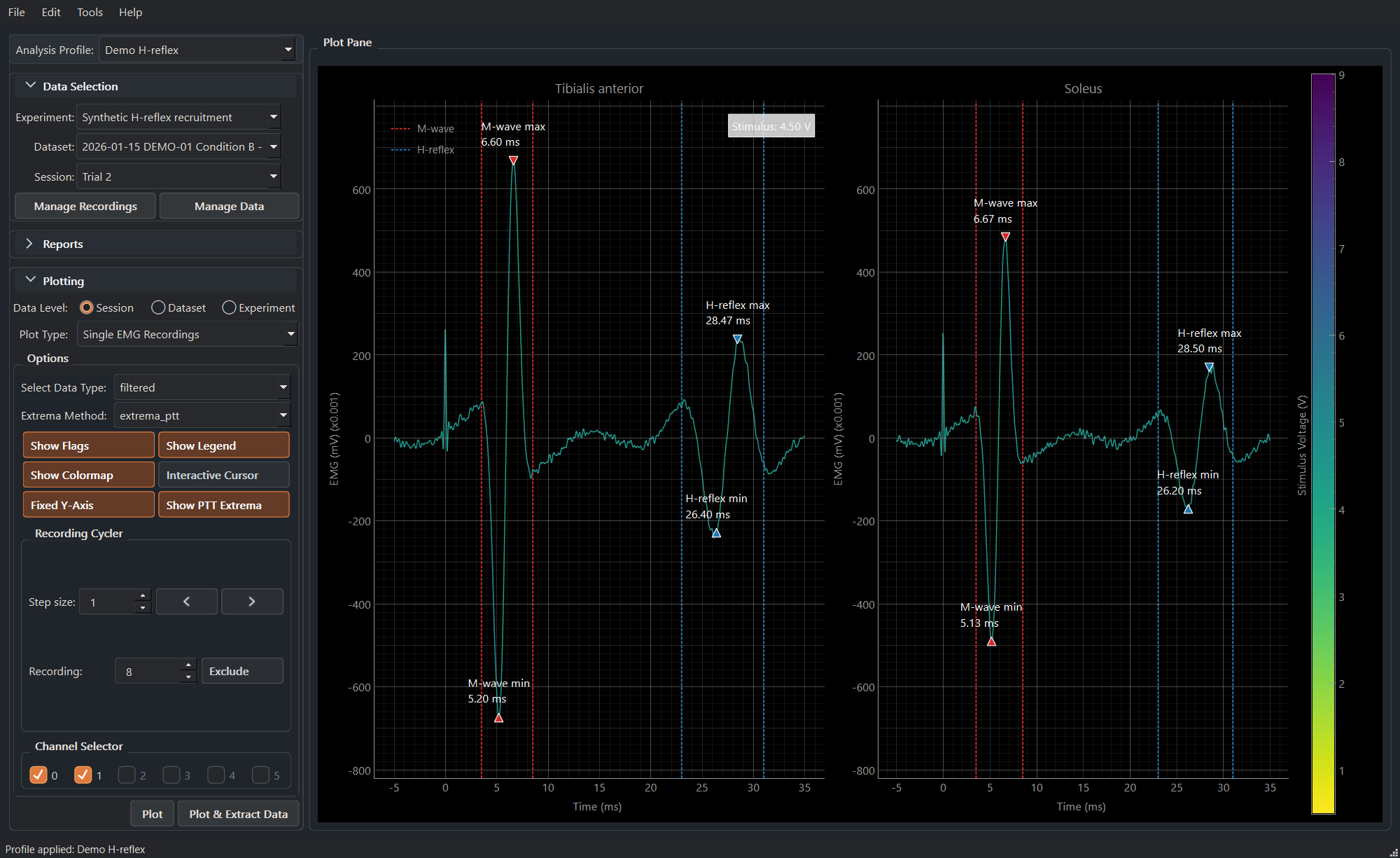The width and height of the screenshot is (1400, 858).
Task: Uncheck channel 1 checkbox
Action: pos(83,775)
